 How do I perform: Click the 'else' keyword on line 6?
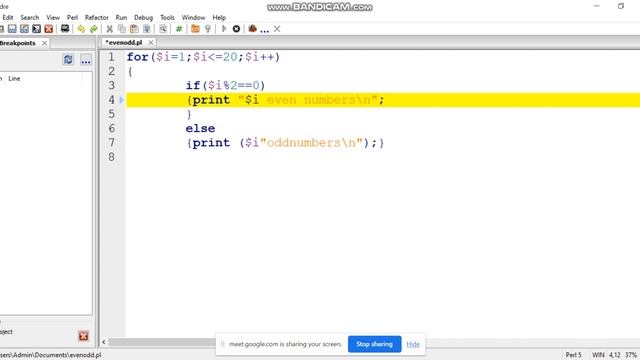coord(200,128)
